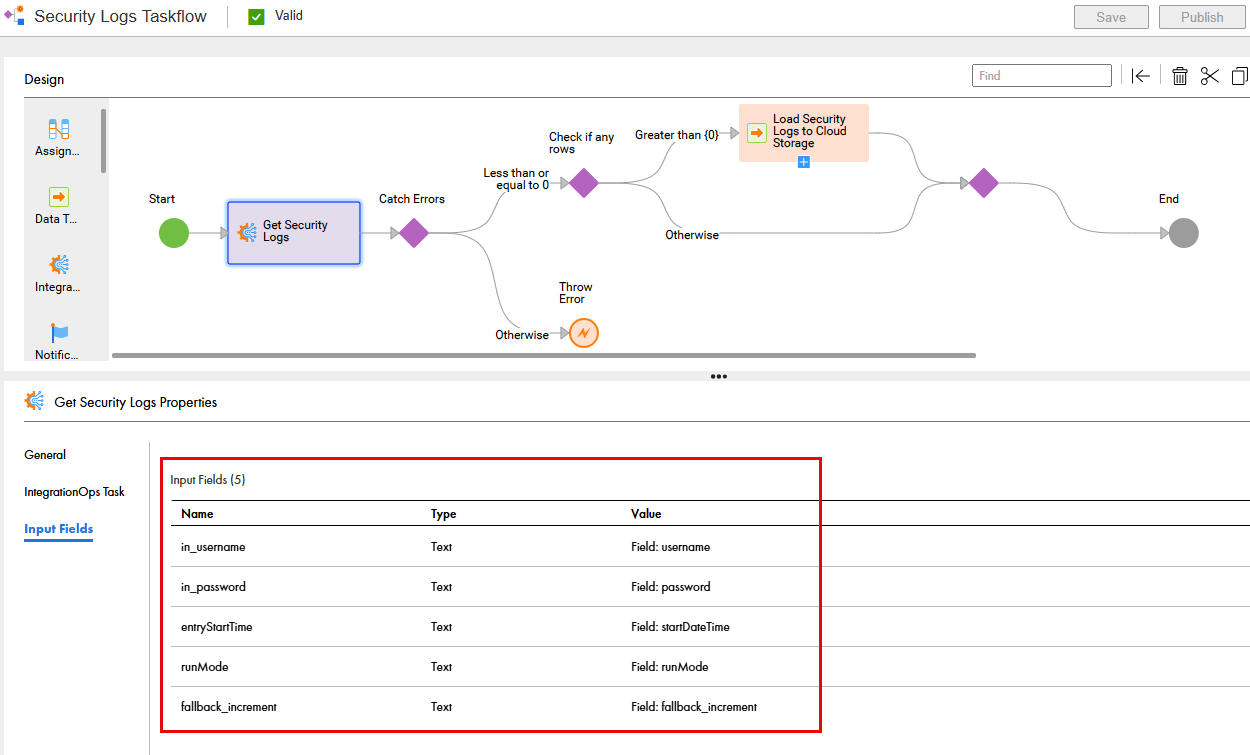The height and width of the screenshot is (755, 1250).
Task: Click the palette vertical scrollbar
Action: pos(103,141)
